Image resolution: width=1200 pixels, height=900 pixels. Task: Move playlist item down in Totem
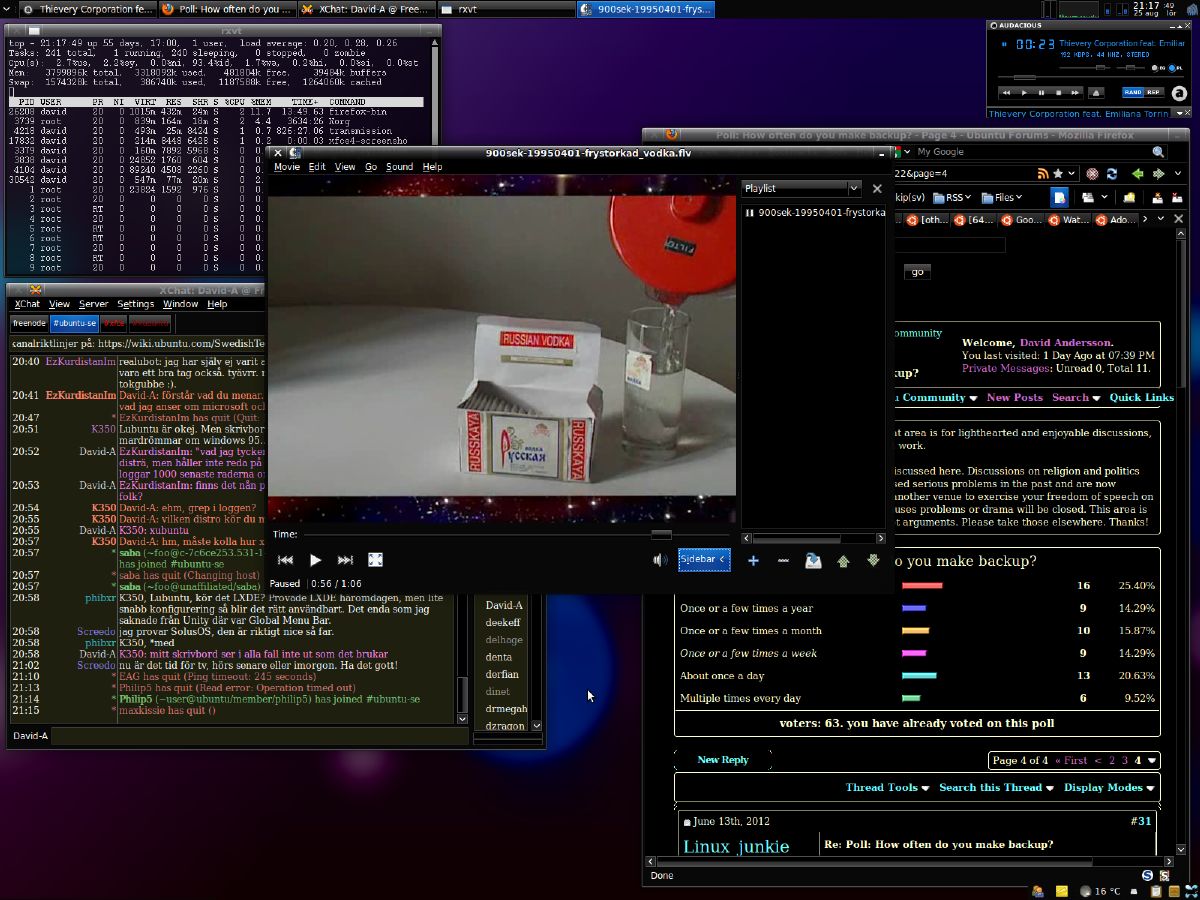pyautogui.click(x=873, y=561)
